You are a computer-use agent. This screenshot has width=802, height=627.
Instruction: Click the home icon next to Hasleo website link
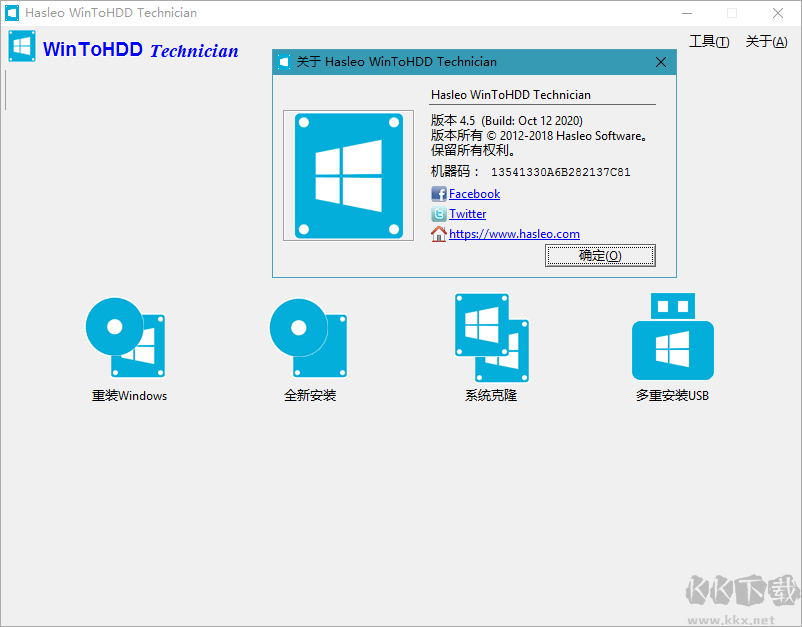click(x=438, y=234)
